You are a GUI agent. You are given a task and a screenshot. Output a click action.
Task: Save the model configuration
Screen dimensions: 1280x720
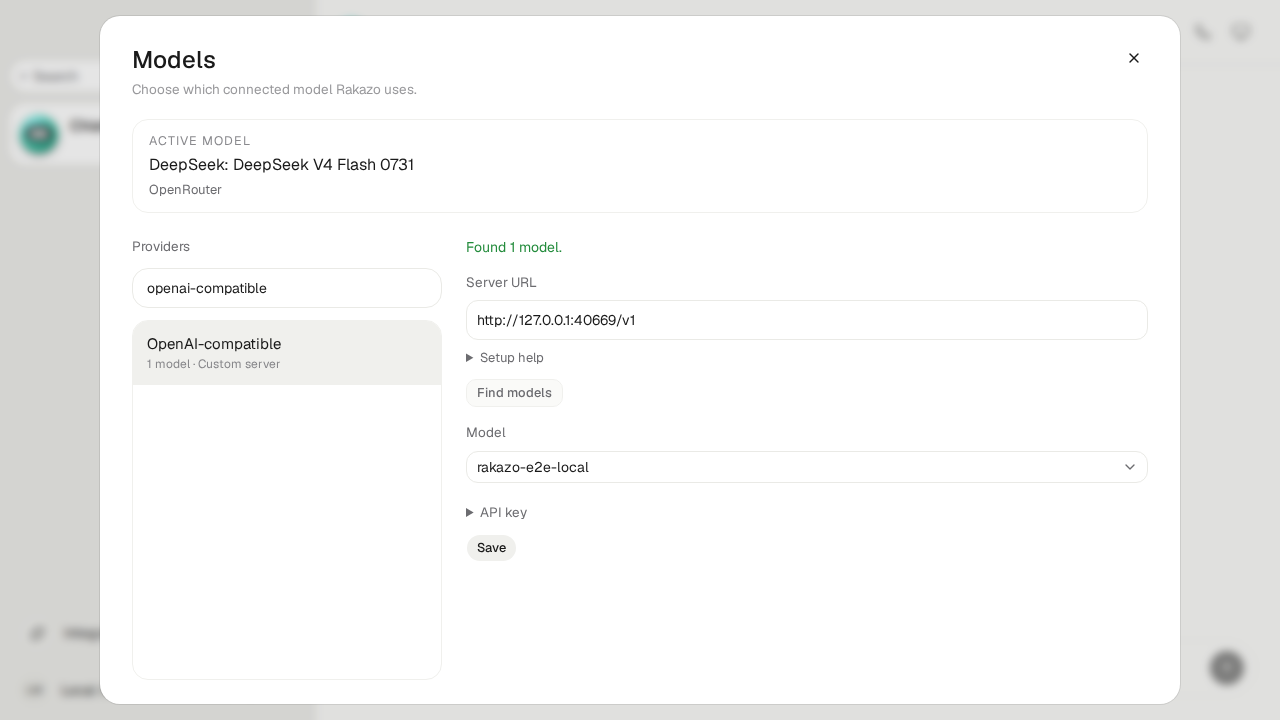pyautogui.click(x=491, y=548)
